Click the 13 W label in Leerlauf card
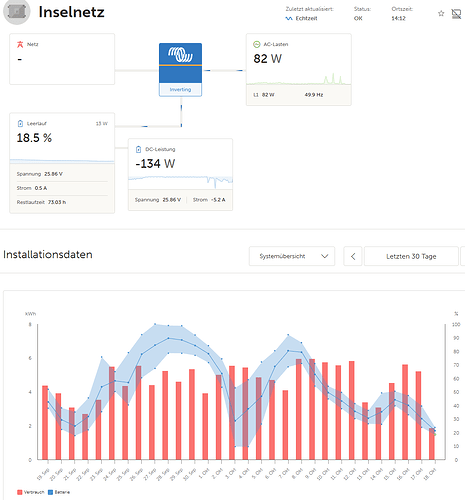 tap(102, 124)
